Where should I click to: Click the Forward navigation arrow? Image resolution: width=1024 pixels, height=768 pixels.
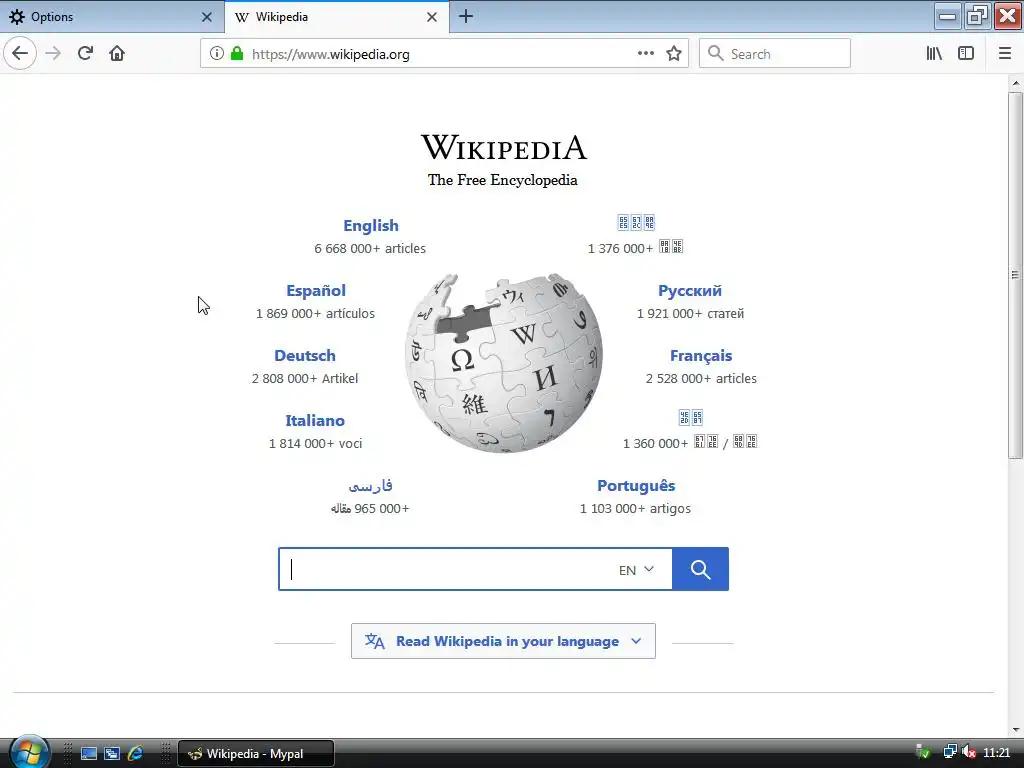53,54
